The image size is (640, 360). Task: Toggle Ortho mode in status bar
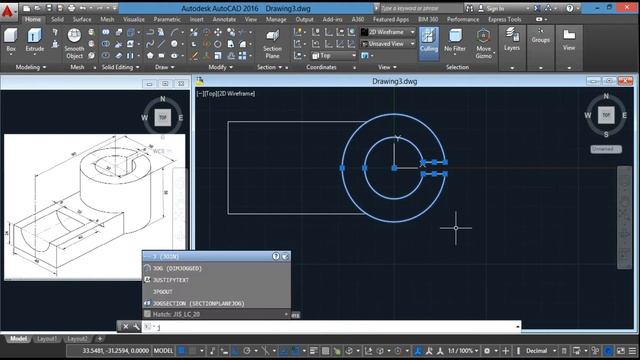coord(236,351)
